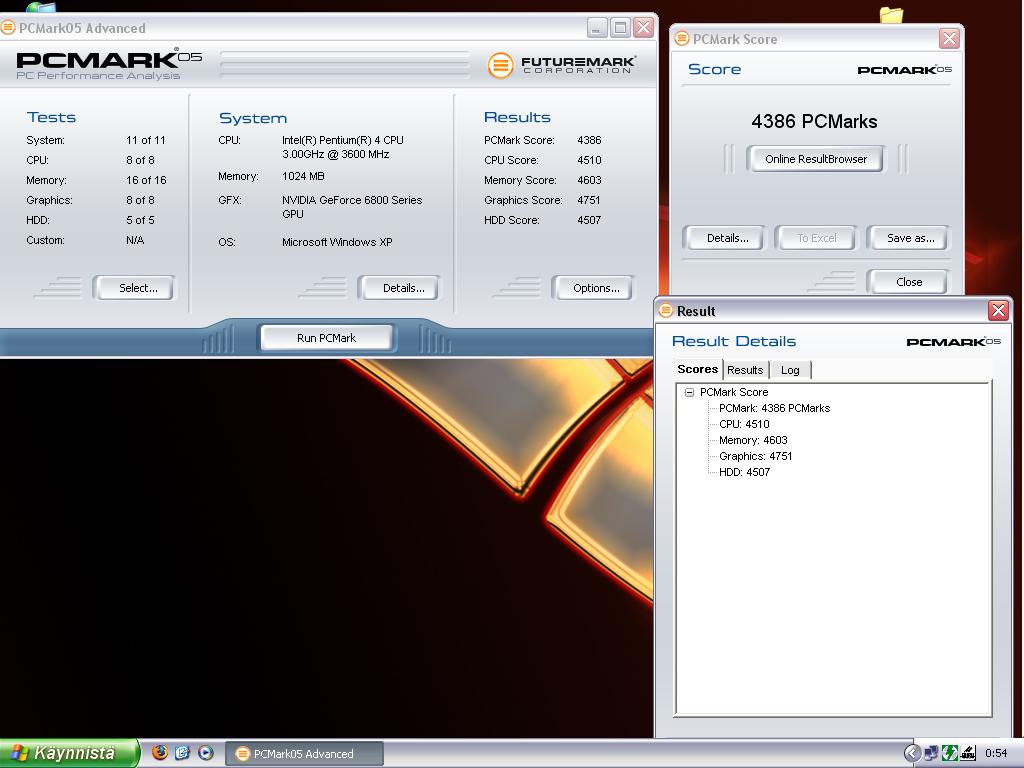Image resolution: width=1024 pixels, height=768 pixels.
Task: Click the System tests count 11 of 11
Action: click(146, 140)
